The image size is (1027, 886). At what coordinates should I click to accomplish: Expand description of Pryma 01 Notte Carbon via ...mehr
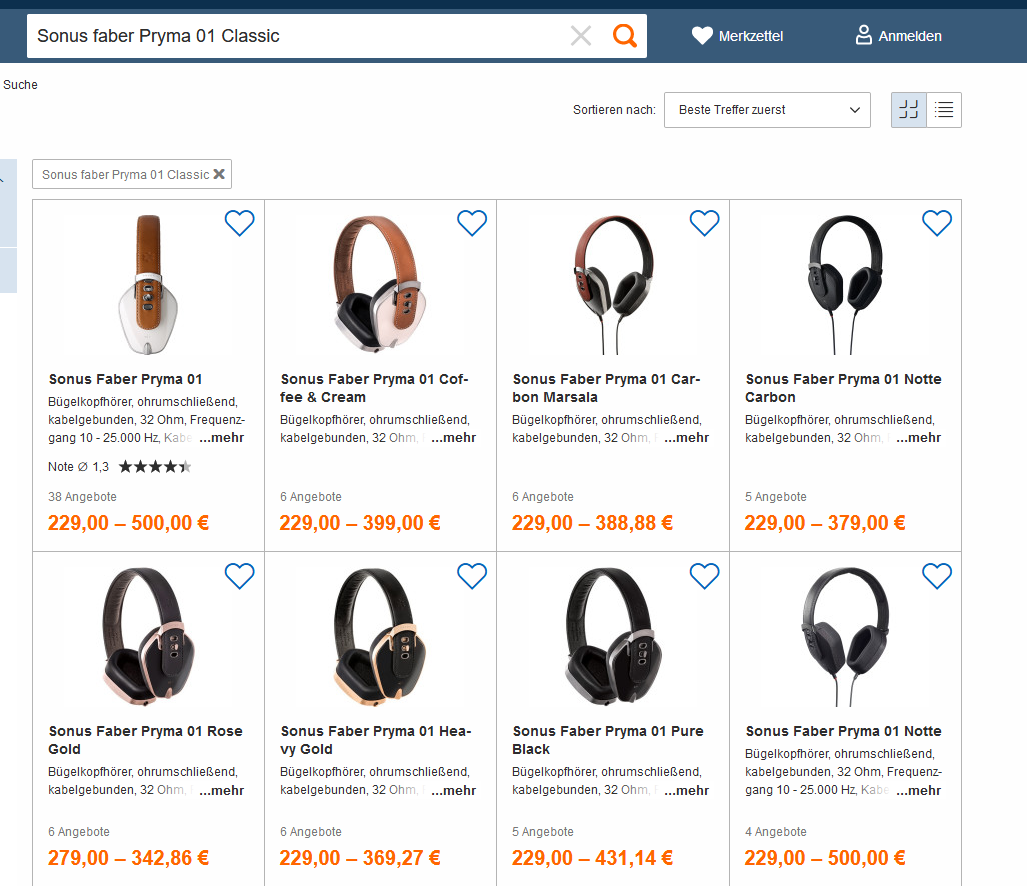[919, 438]
